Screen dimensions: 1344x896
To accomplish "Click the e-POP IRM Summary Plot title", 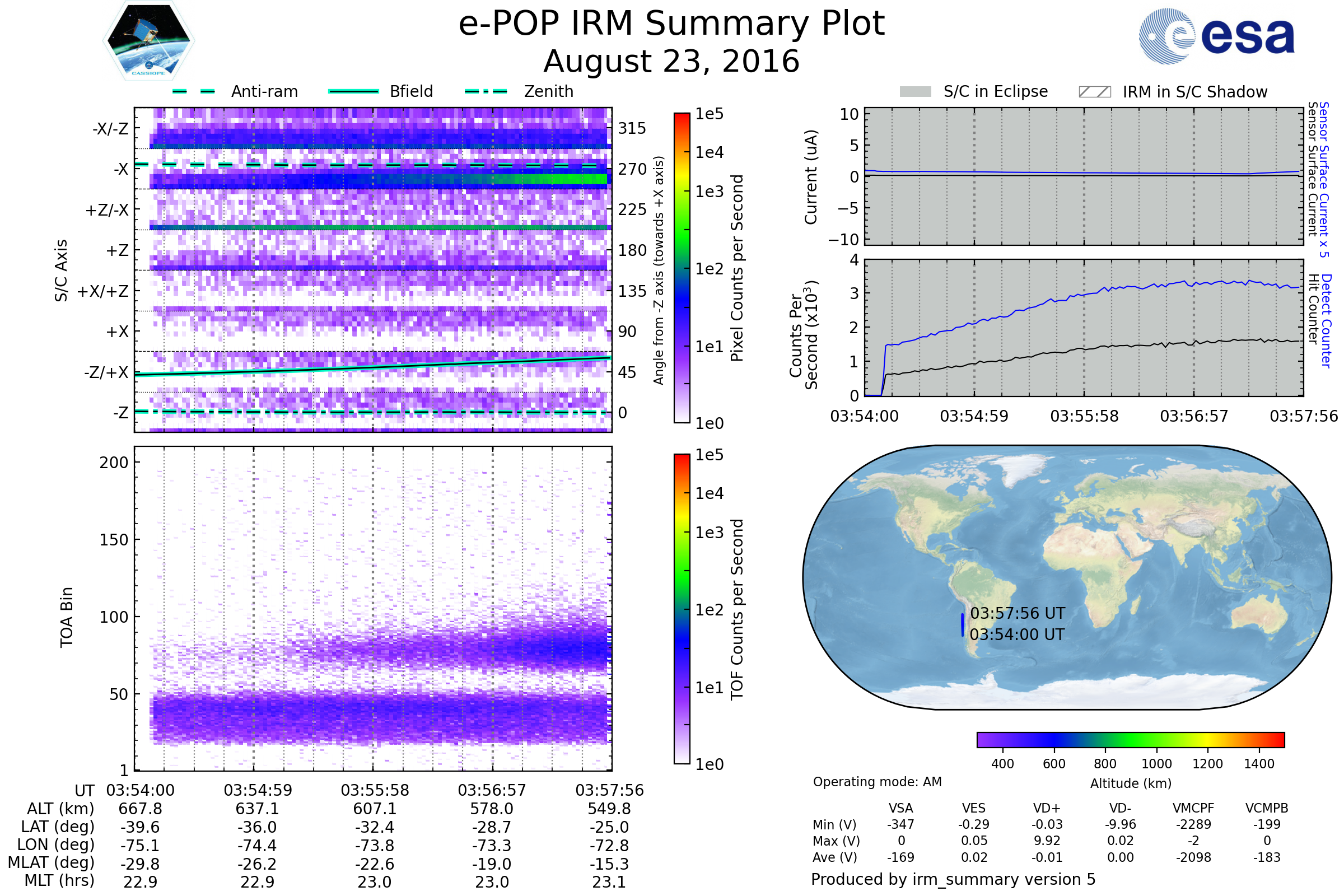I will pos(671,24).
